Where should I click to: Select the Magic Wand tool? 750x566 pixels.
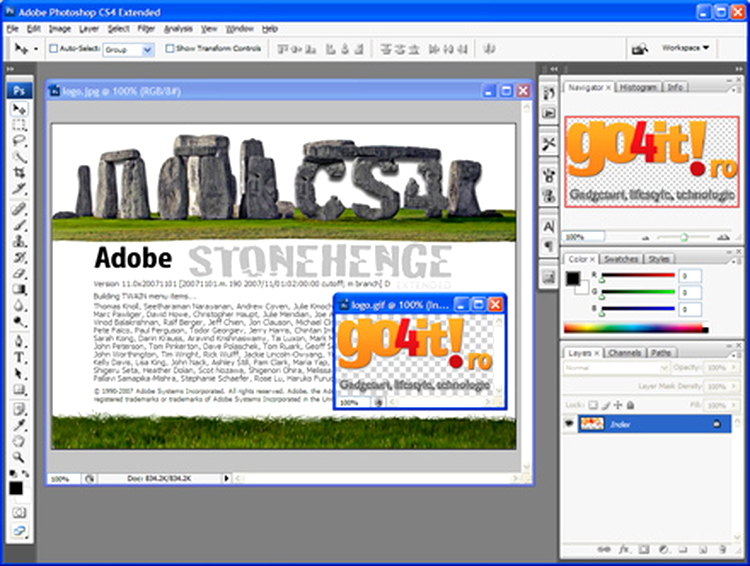(19, 157)
